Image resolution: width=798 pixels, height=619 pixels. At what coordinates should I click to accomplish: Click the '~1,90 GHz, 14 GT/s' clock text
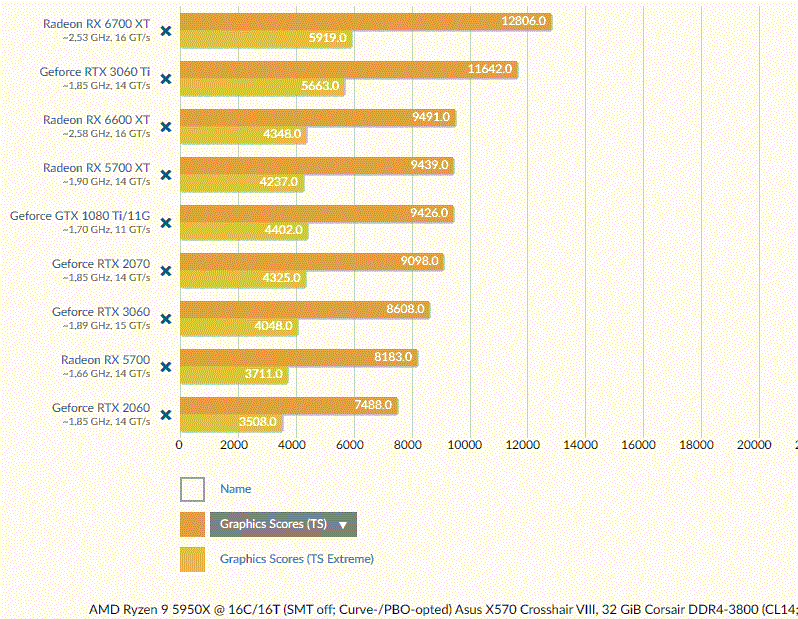[x=106, y=182]
